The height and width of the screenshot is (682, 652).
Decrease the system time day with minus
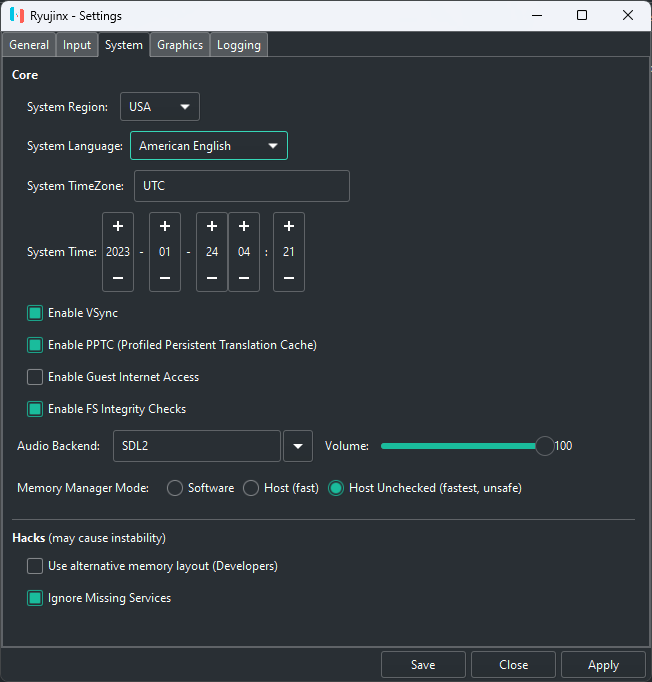212,278
